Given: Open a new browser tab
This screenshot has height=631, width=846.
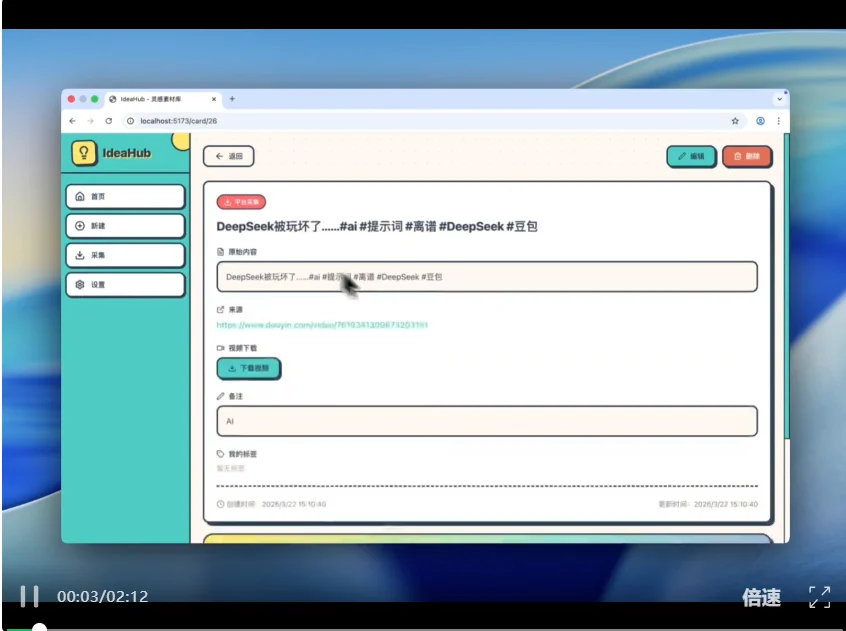Looking at the screenshot, I should point(232,99).
